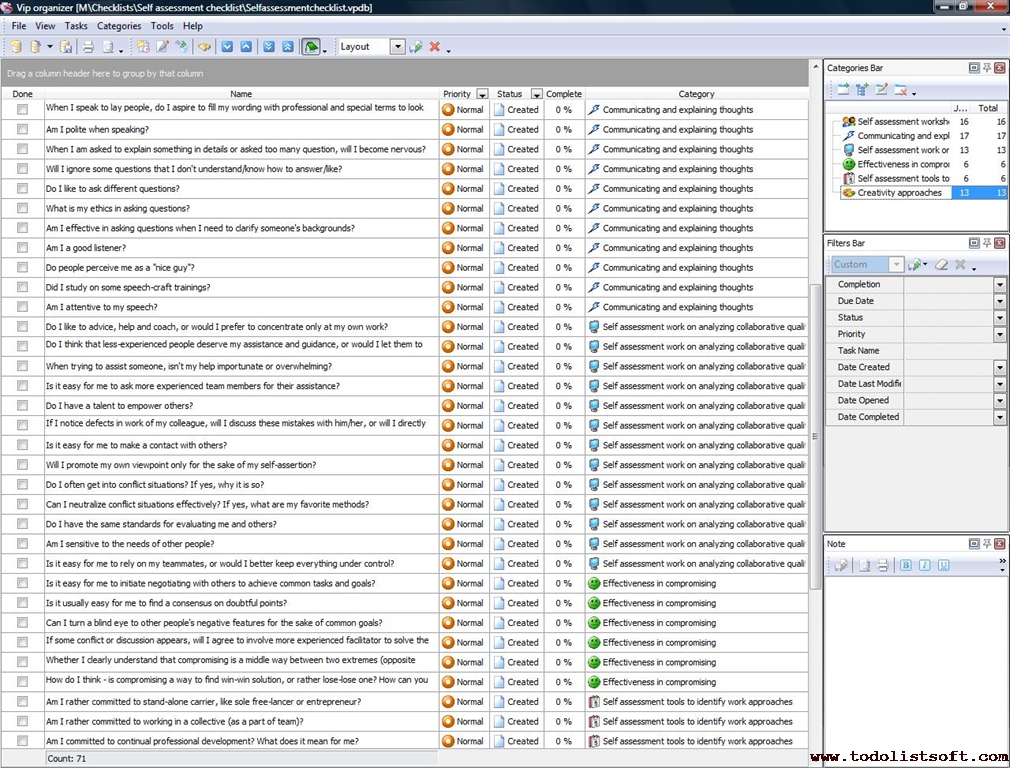Toggle bold formatting in the Note panel
1010x768 pixels.
pyautogui.click(x=905, y=566)
